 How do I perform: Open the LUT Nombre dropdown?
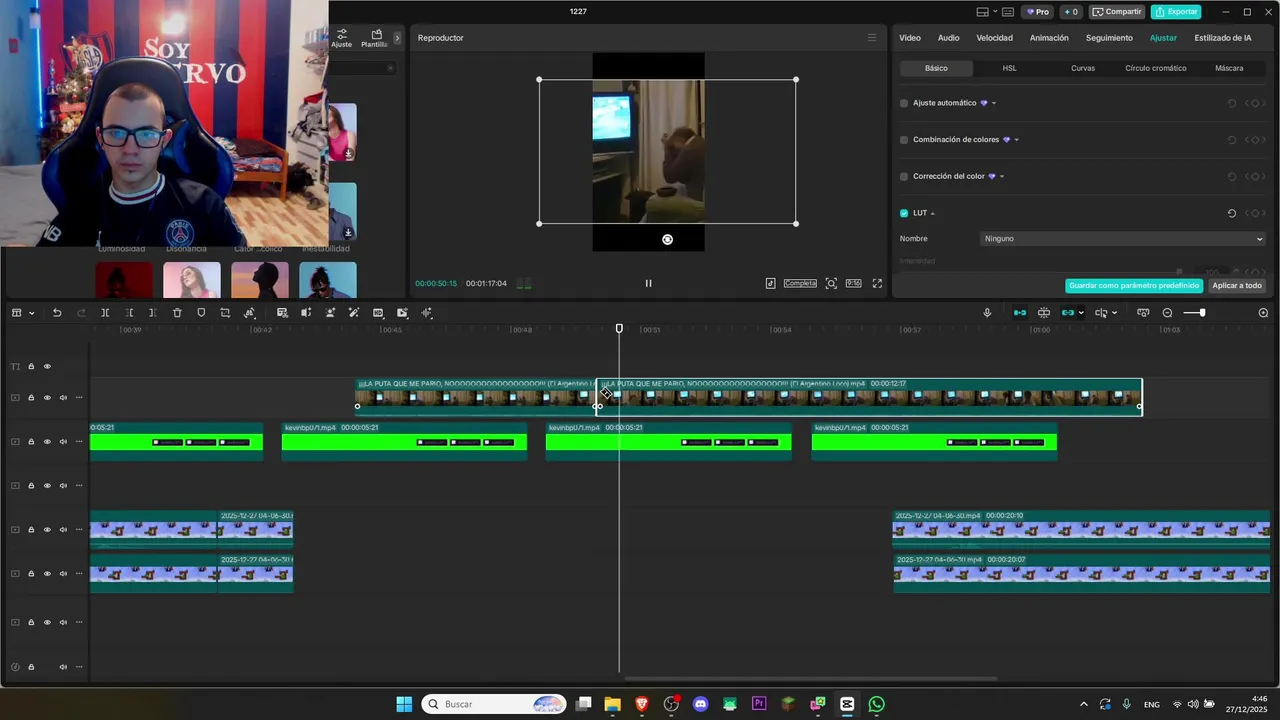[x=1123, y=239]
